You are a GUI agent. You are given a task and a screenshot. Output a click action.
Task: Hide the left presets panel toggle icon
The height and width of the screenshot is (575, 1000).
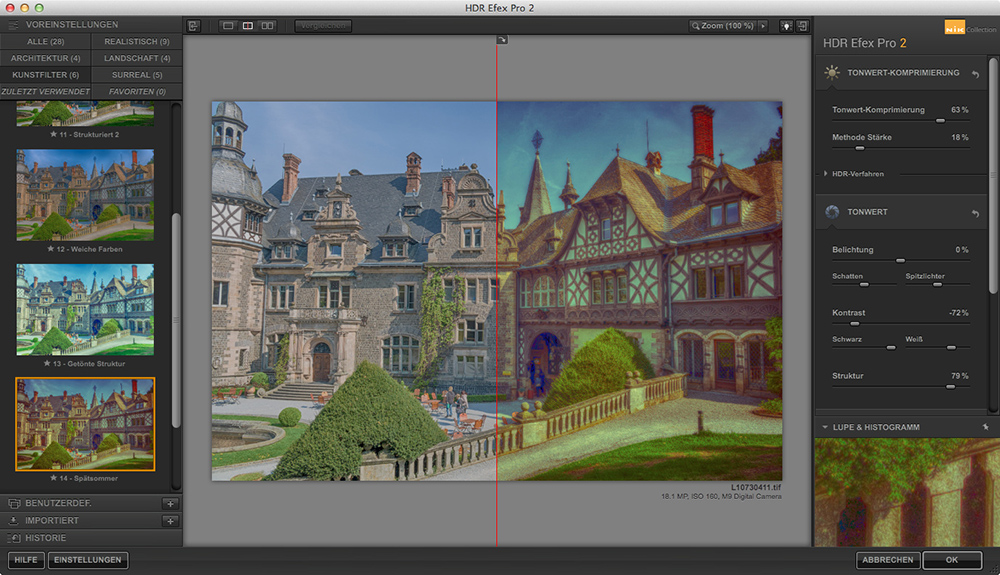pyautogui.click(x=193, y=25)
